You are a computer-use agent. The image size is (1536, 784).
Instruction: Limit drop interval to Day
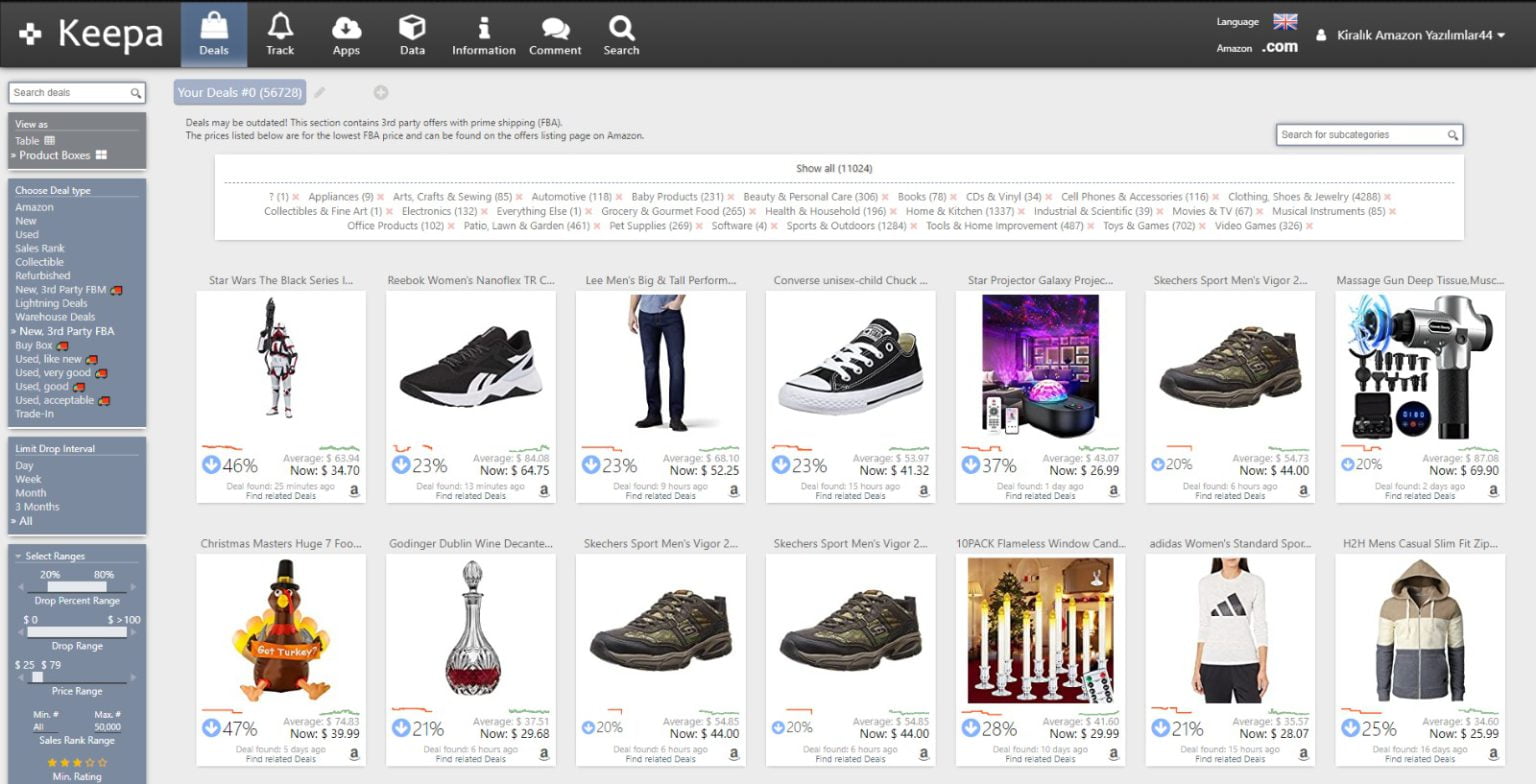point(24,466)
